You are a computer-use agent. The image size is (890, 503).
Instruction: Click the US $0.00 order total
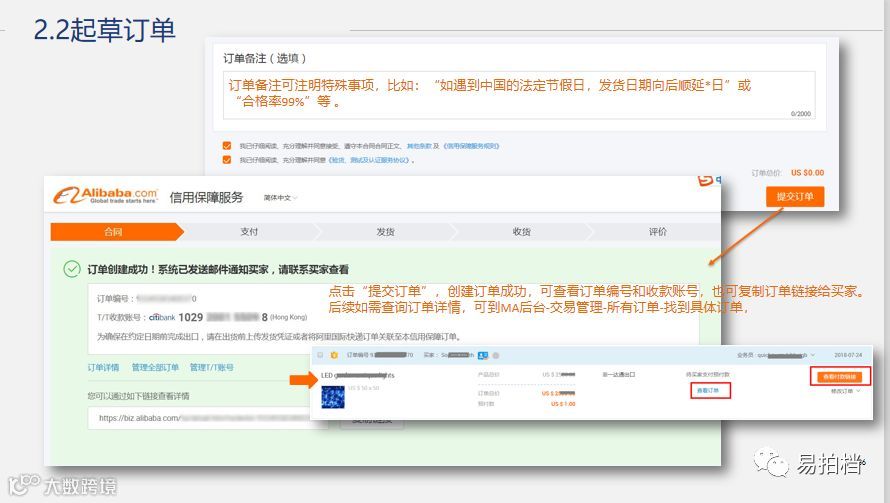[808, 173]
